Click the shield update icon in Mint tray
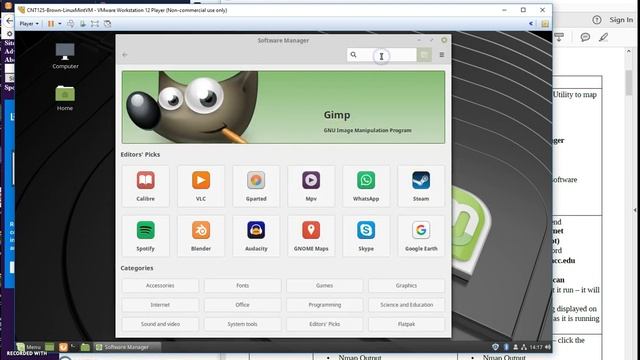The image size is (640, 360). coord(495,347)
